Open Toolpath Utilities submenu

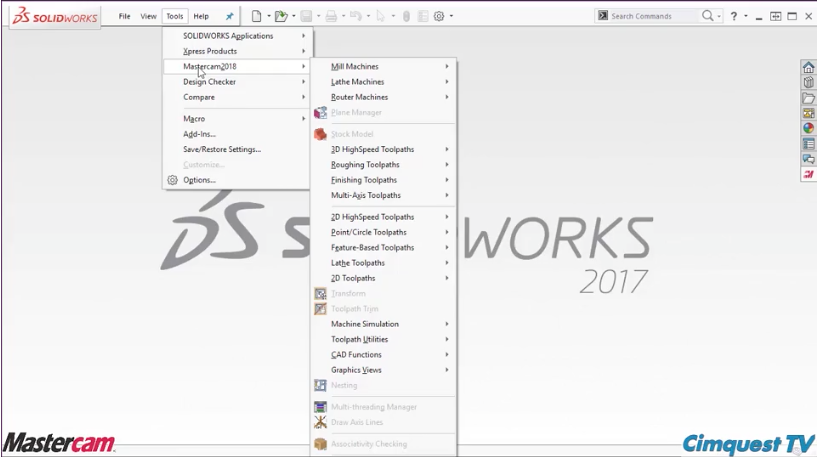tap(384, 339)
